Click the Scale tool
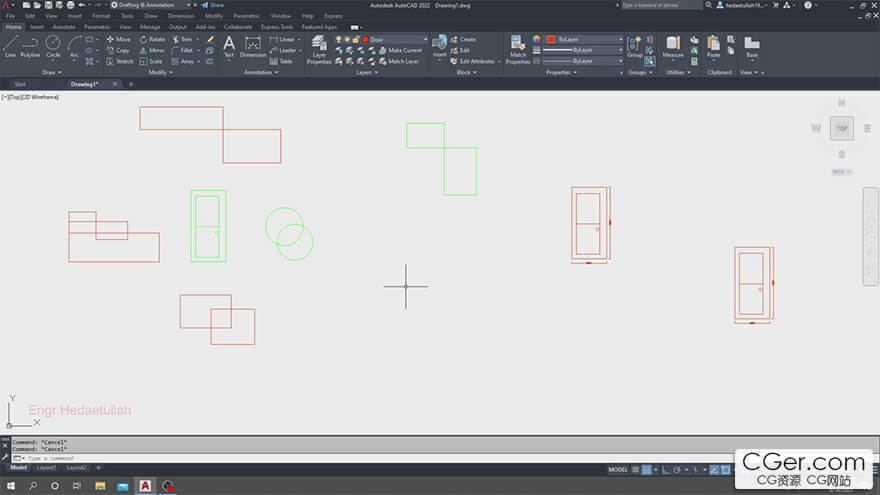 click(x=150, y=61)
